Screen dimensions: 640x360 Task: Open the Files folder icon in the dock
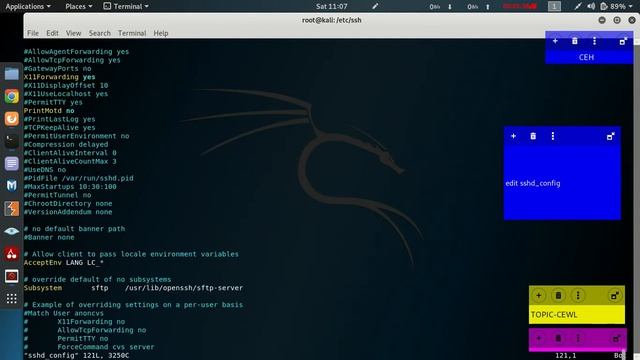click(x=11, y=74)
